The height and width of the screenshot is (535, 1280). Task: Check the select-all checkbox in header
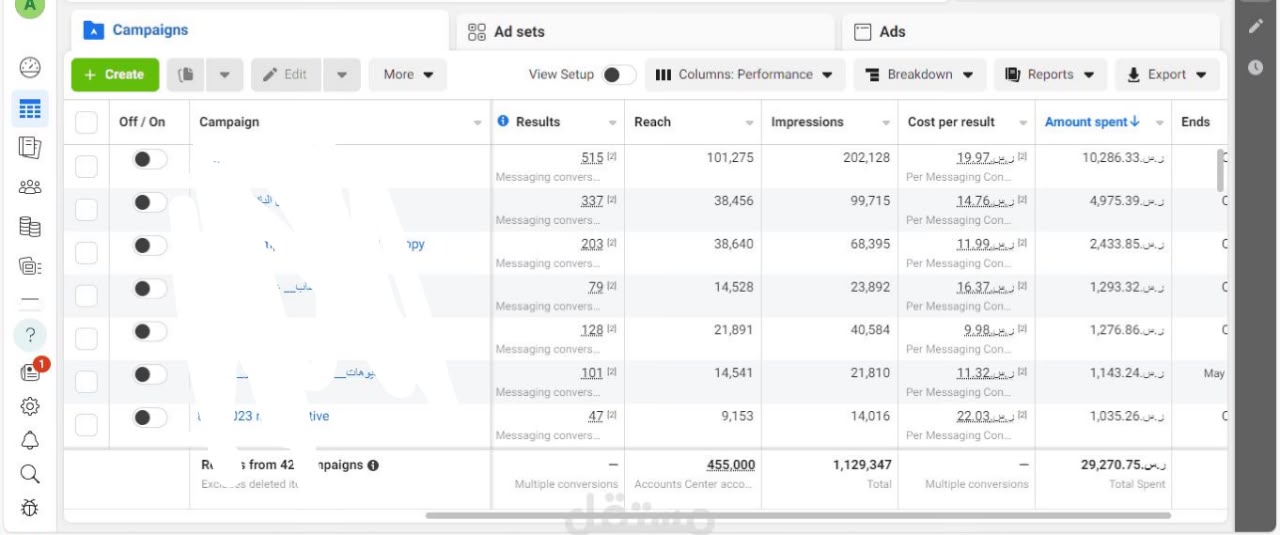87,122
